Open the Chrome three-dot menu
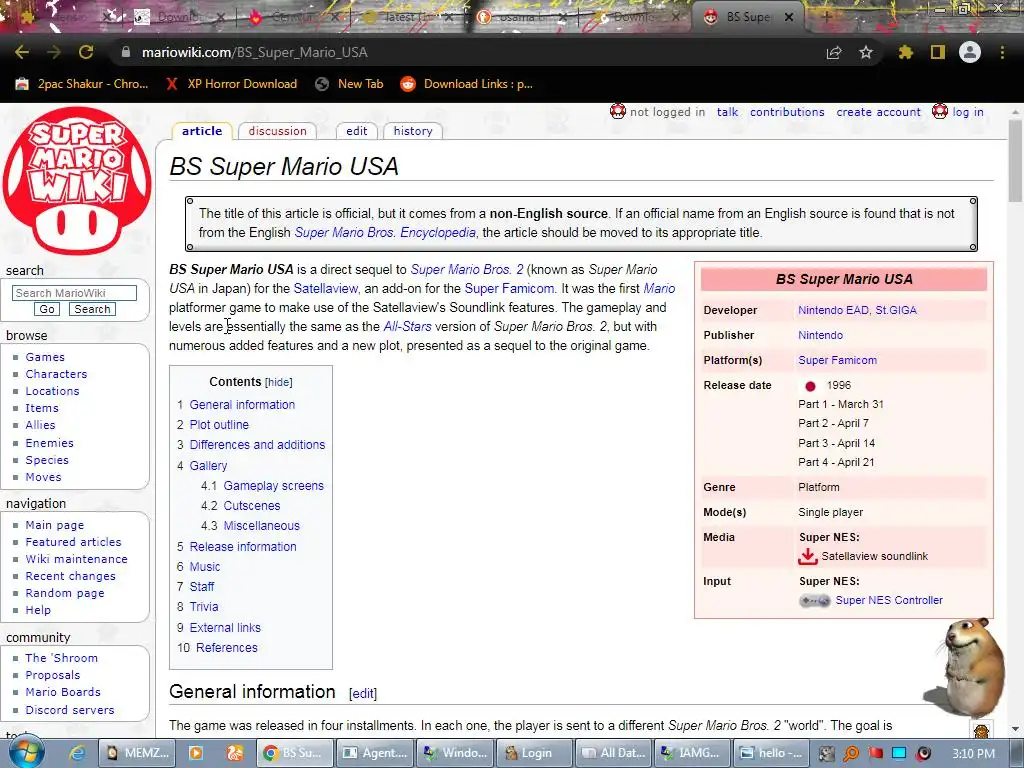Image resolution: width=1024 pixels, height=768 pixels. [x=1002, y=52]
